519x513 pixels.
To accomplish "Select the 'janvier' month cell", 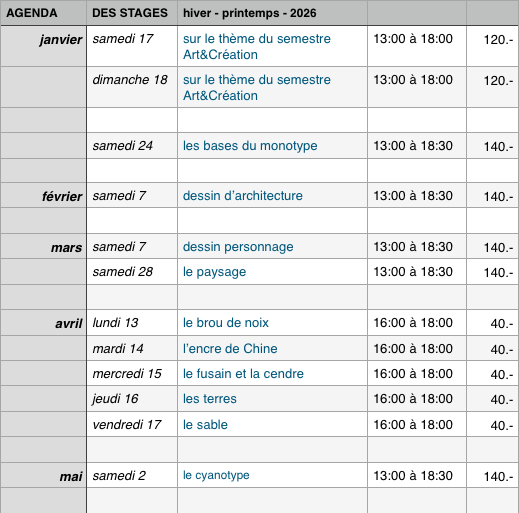I will pyautogui.click(x=43, y=46).
